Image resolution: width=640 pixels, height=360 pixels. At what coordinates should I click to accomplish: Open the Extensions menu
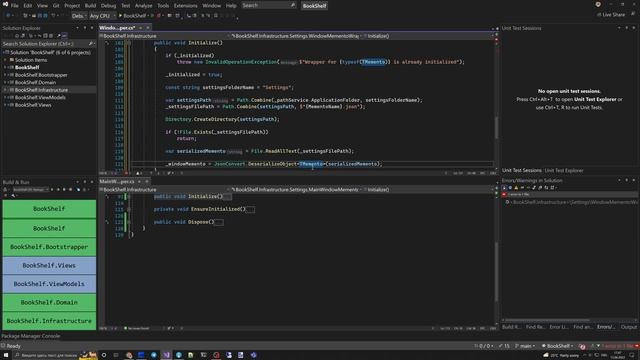[185, 6]
